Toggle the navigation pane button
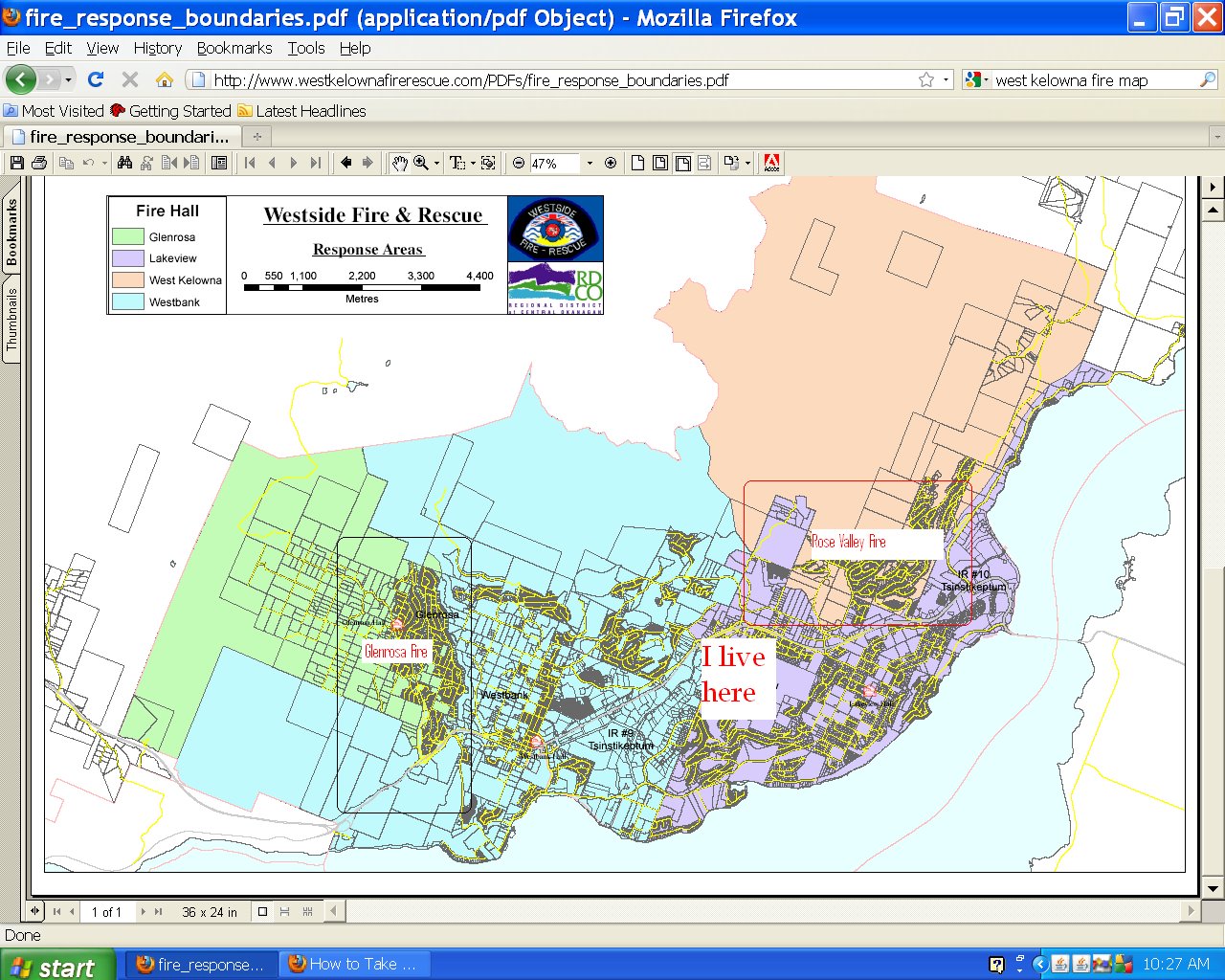 [219, 163]
